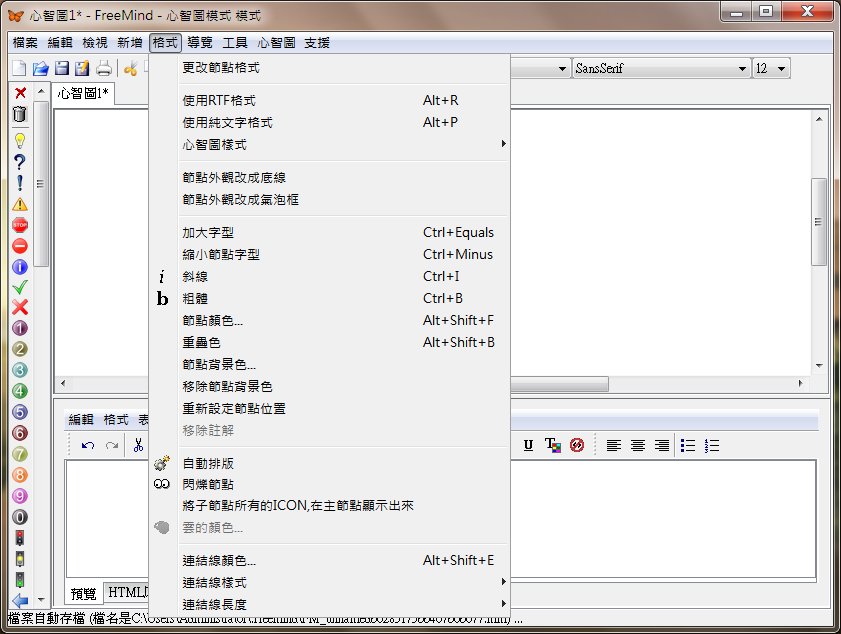Save the map with the floppy disk icon
This screenshot has width=841, height=634.
point(62,68)
